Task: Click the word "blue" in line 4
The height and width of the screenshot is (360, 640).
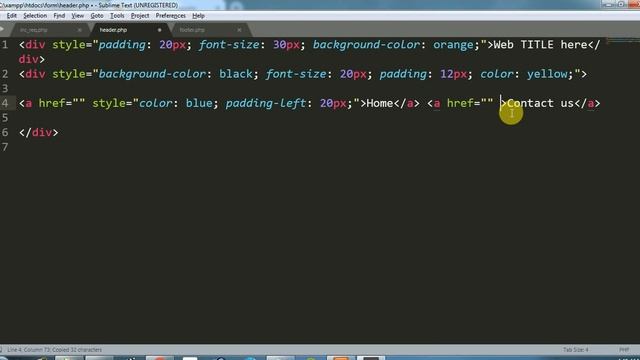Action: pos(199,103)
